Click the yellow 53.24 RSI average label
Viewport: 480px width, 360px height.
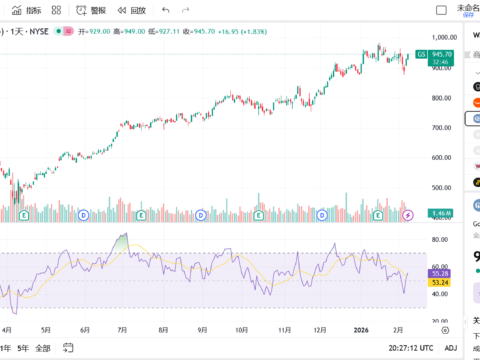439,283
